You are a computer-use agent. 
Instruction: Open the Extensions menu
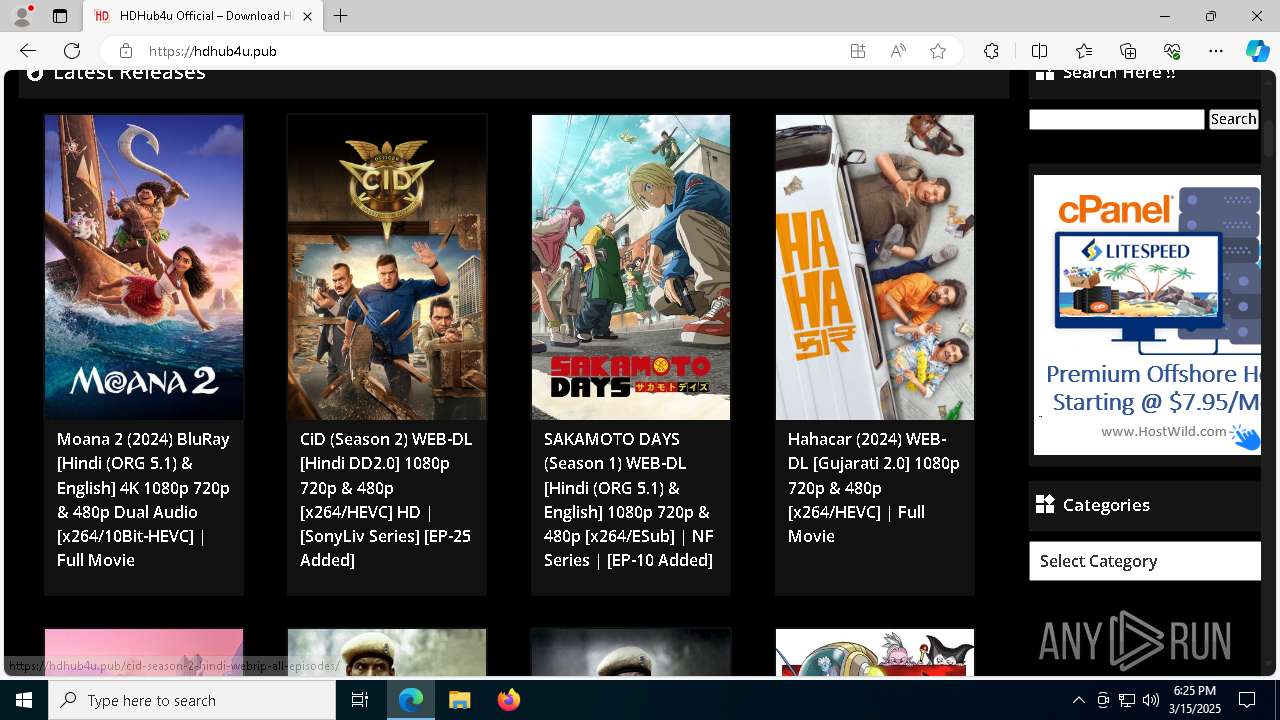[991, 51]
